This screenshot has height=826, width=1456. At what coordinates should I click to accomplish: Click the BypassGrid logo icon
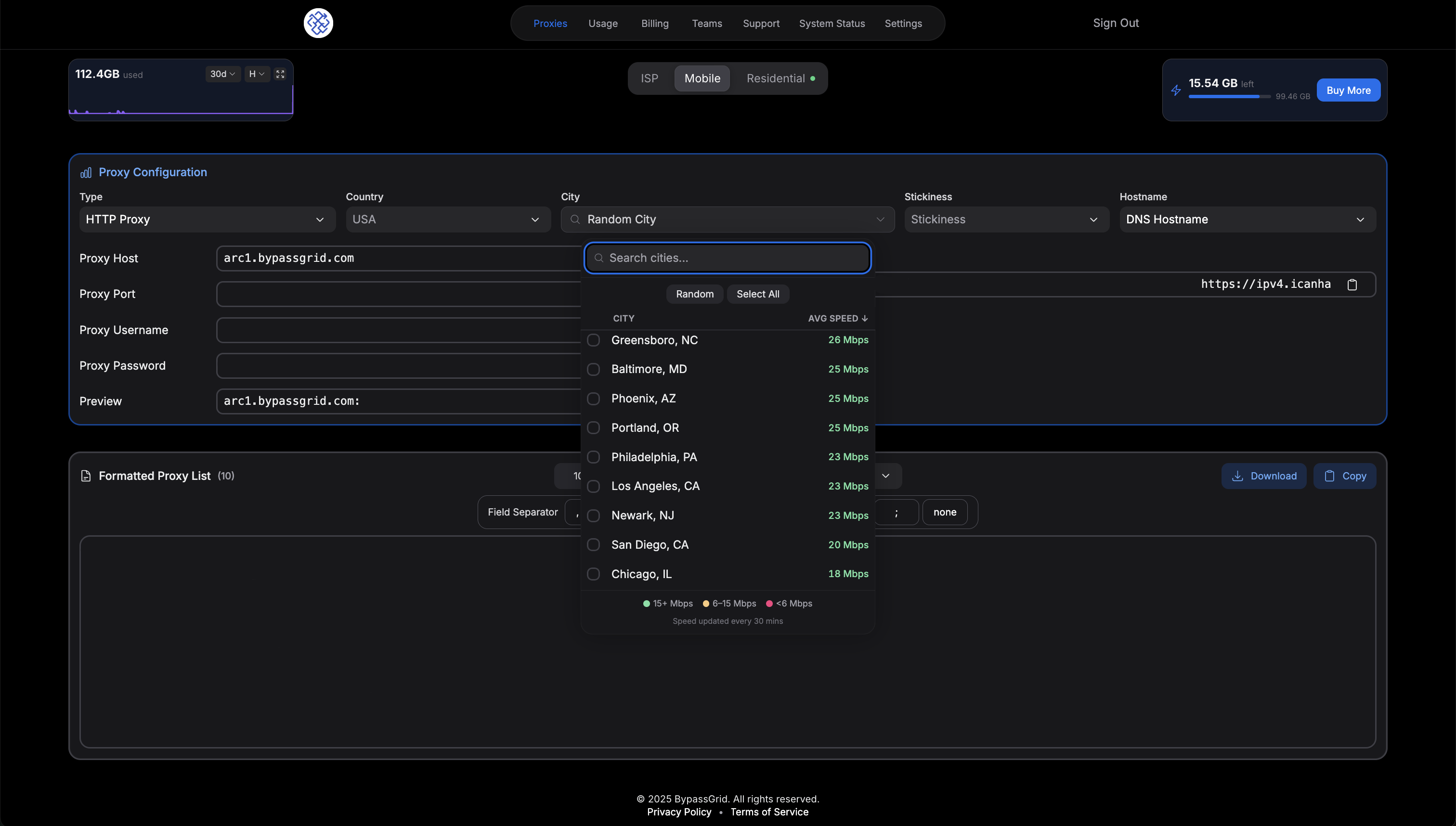coord(318,23)
